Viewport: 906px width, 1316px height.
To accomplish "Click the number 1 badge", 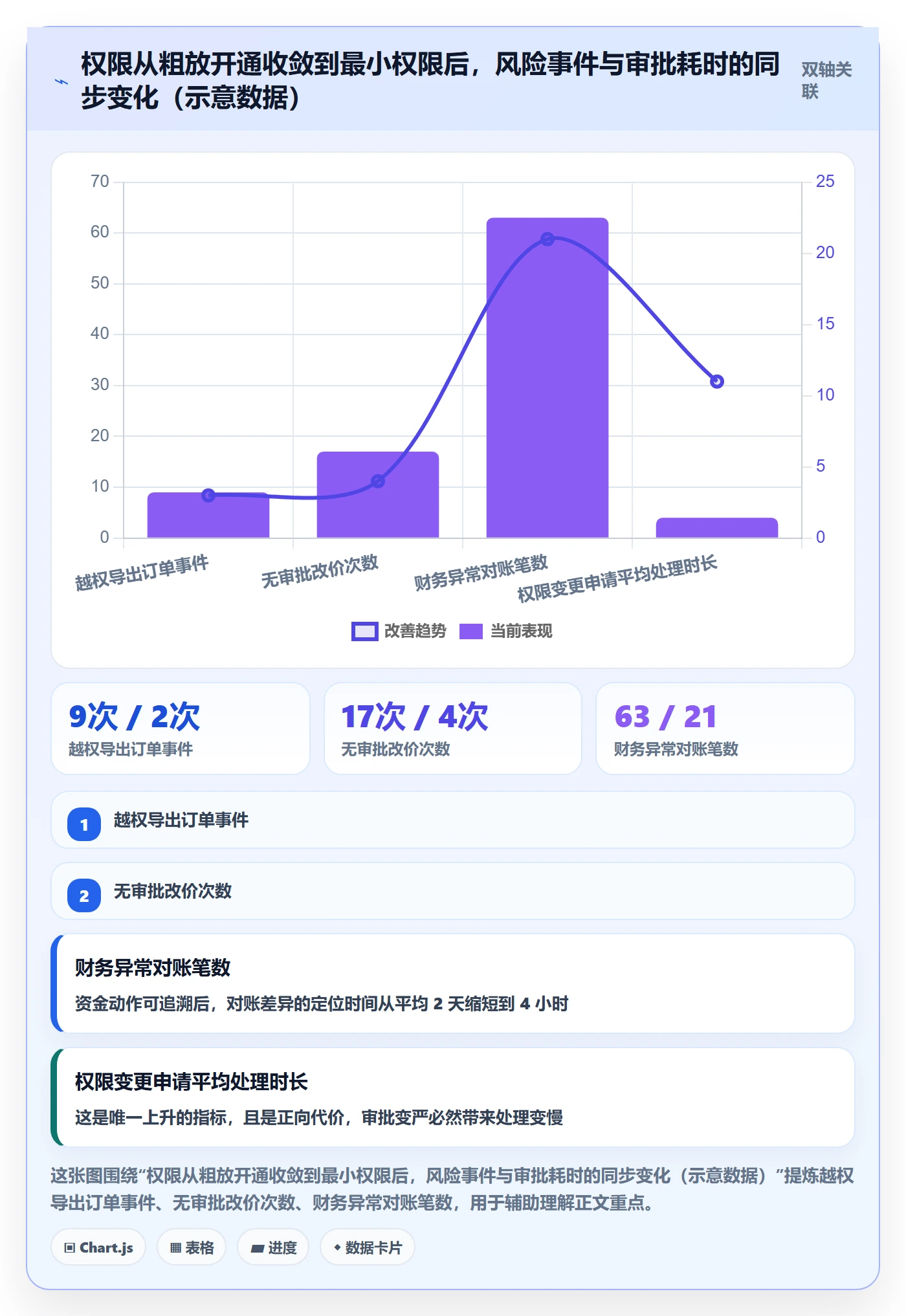I will (x=84, y=824).
